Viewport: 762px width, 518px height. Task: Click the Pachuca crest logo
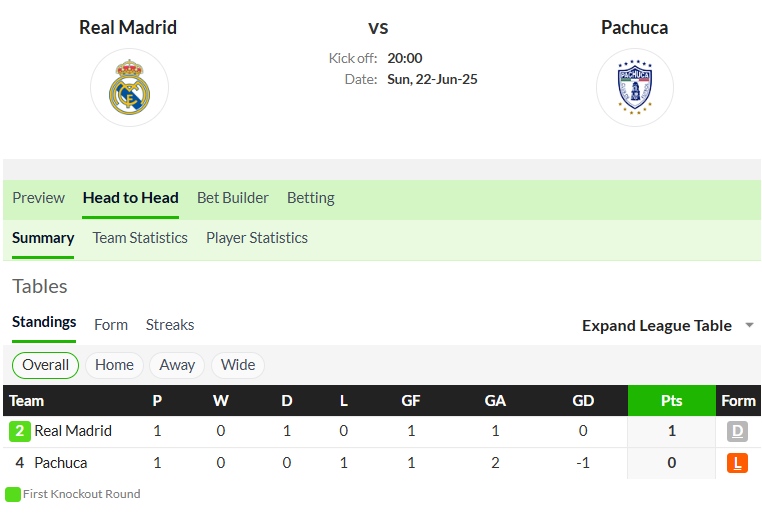pyautogui.click(x=635, y=87)
